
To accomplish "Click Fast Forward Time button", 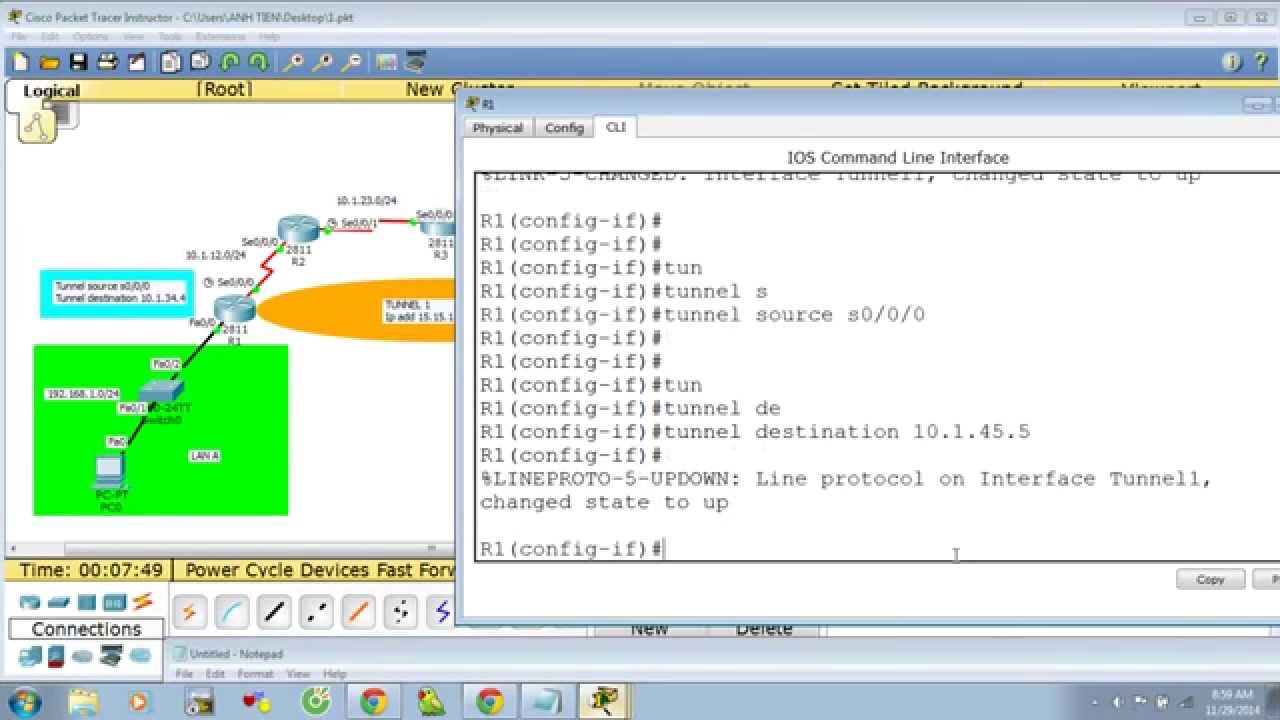I will (416, 570).
